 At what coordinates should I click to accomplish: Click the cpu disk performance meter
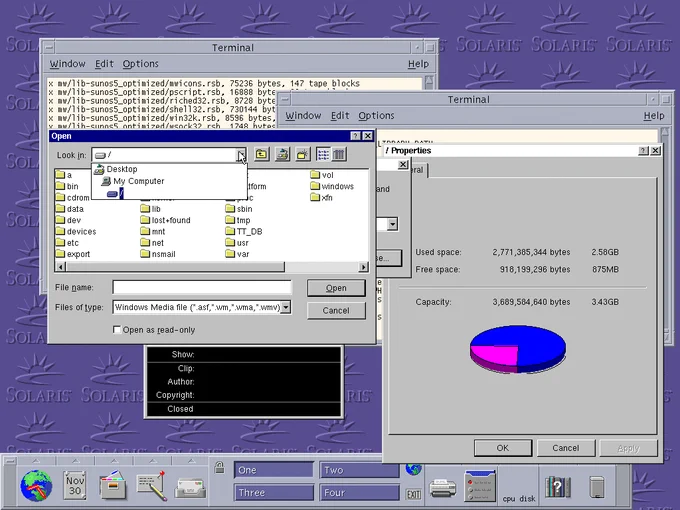(x=519, y=486)
